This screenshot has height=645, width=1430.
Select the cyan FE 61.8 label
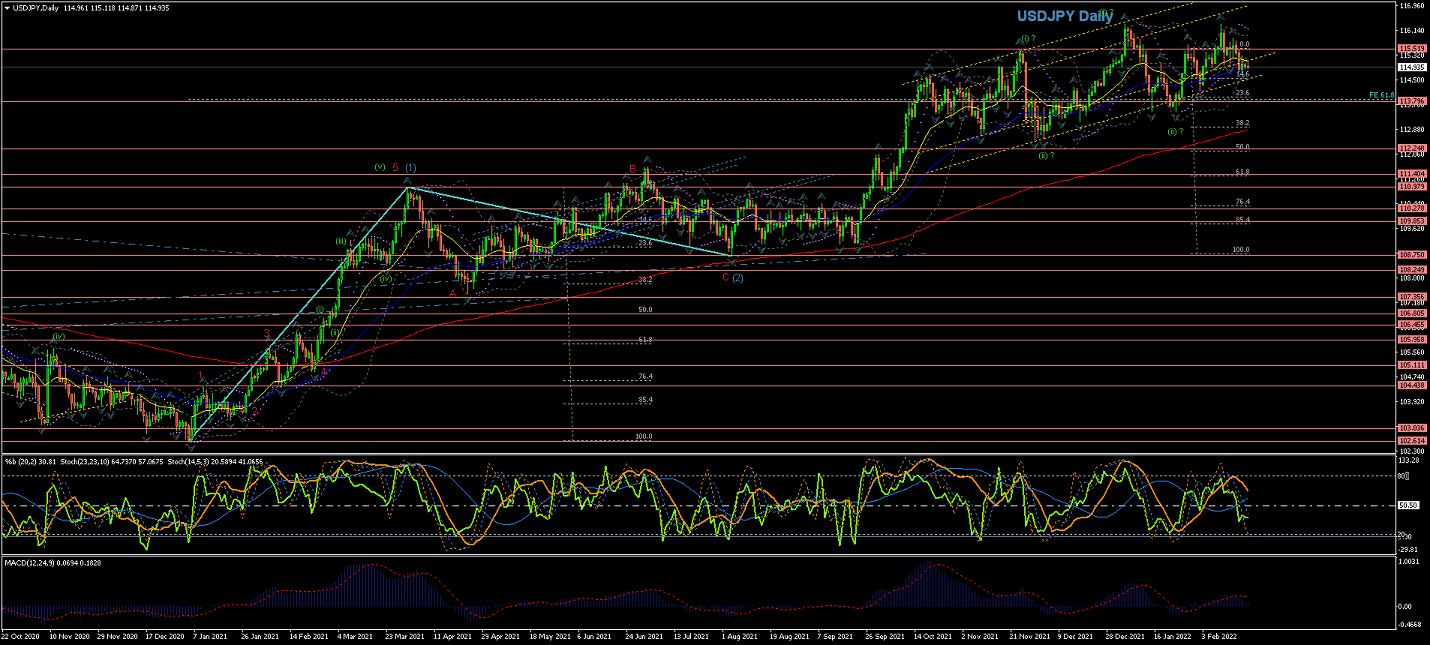[x=1381, y=96]
